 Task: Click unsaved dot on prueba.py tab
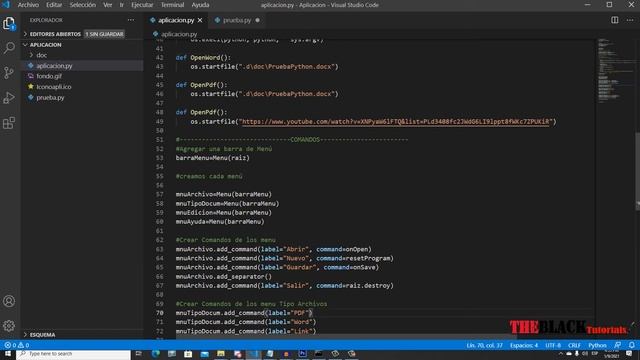coord(258,20)
